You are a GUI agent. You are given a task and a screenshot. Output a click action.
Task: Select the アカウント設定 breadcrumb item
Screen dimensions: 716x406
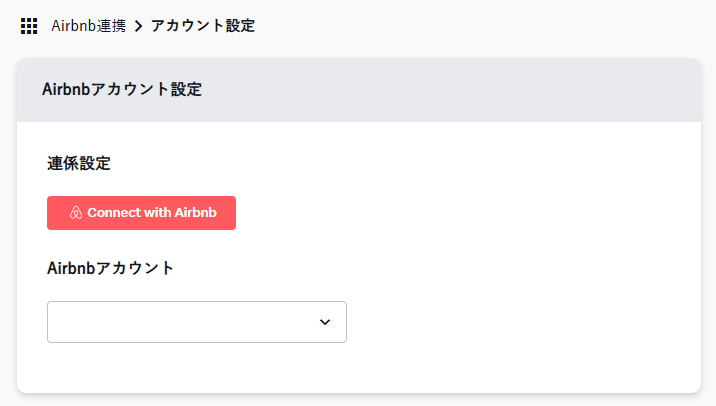203,26
